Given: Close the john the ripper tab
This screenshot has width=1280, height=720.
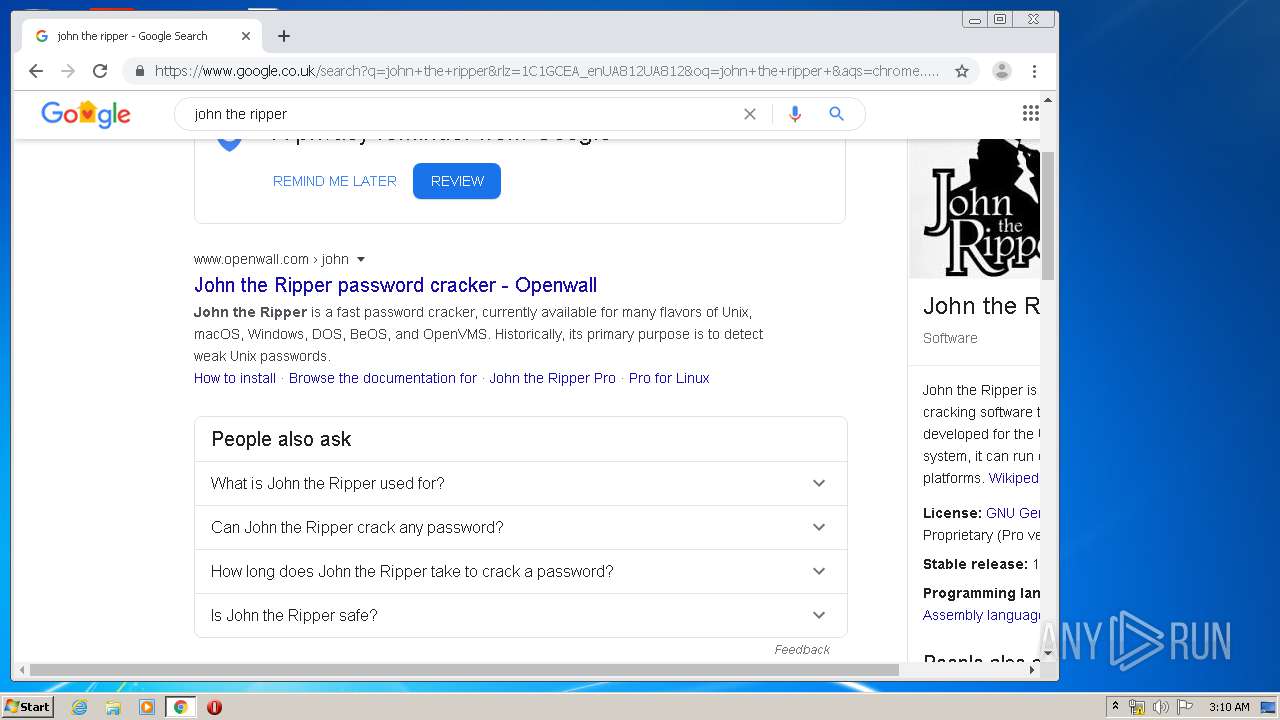Looking at the screenshot, I should 246,36.
